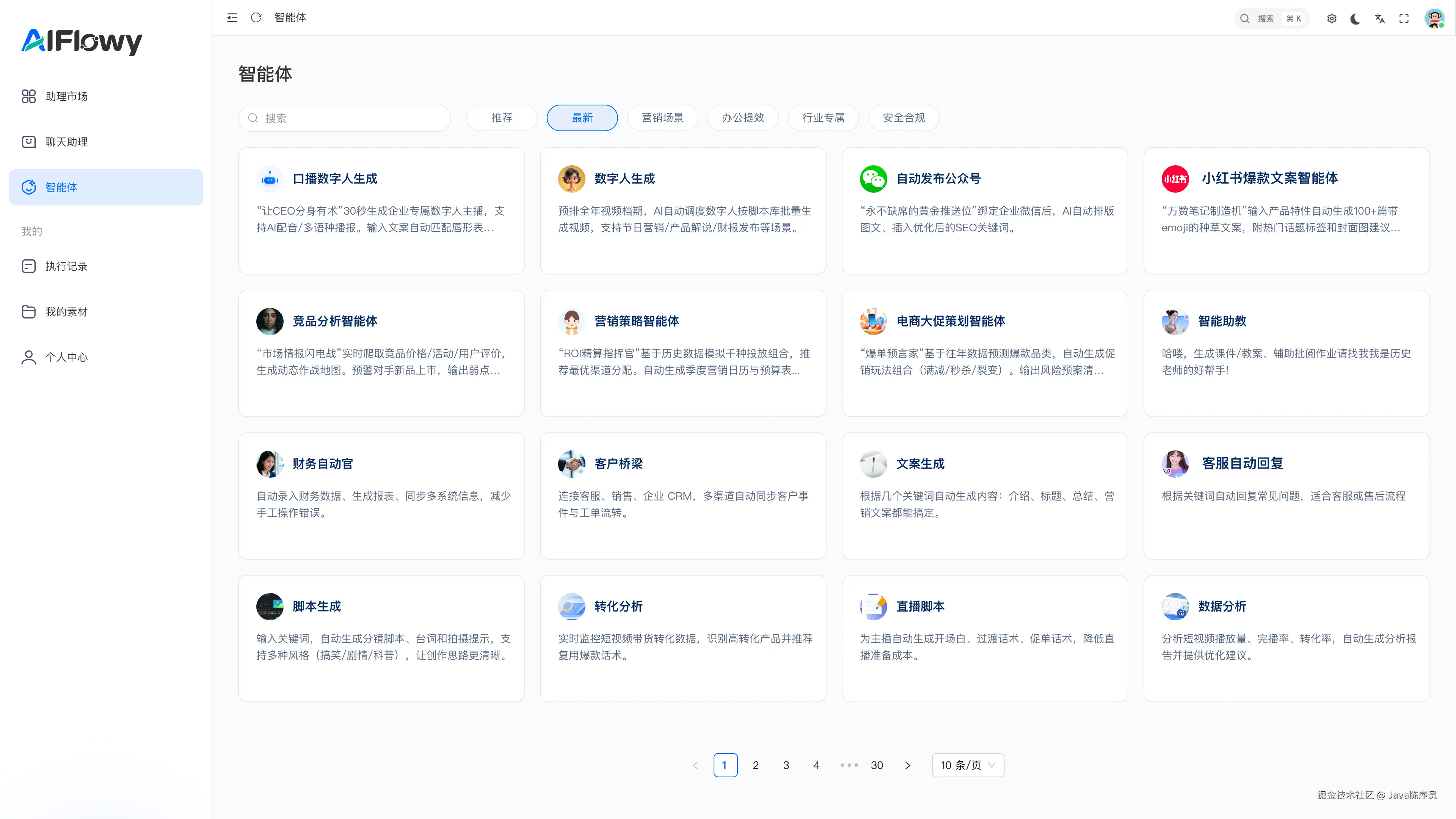Go to previous page arrow
The width and height of the screenshot is (1456, 819).
tap(695, 765)
